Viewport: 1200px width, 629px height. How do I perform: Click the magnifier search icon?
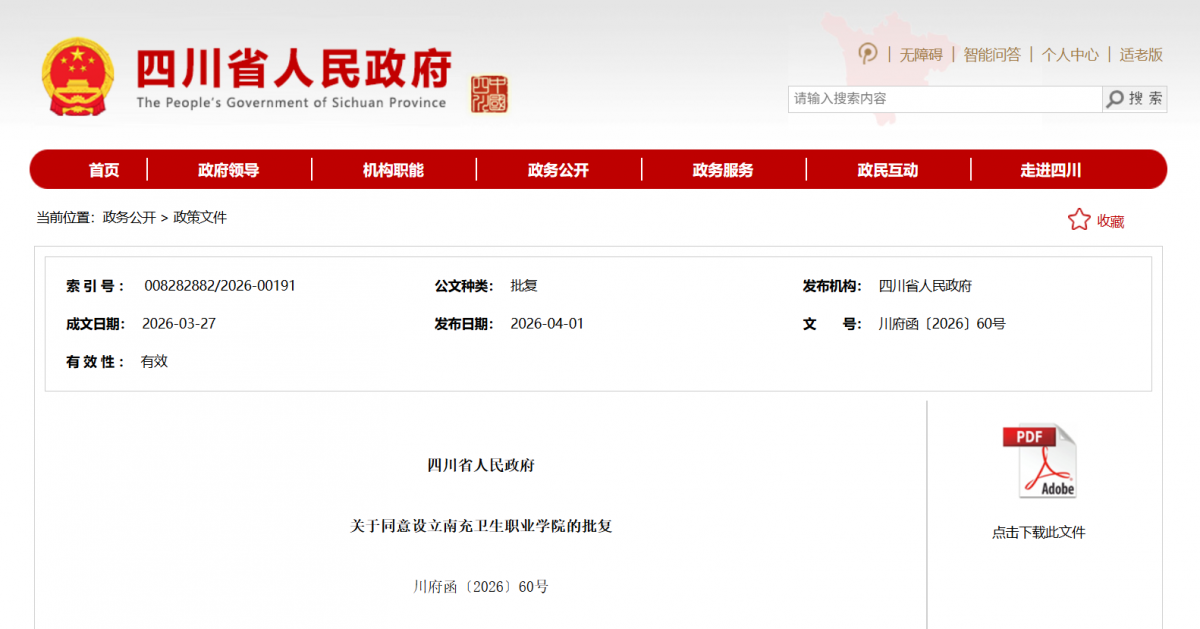tap(1114, 99)
